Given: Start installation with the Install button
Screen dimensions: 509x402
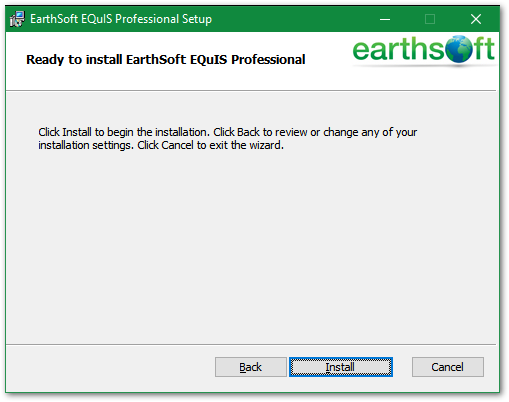Looking at the screenshot, I should (341, 367).
